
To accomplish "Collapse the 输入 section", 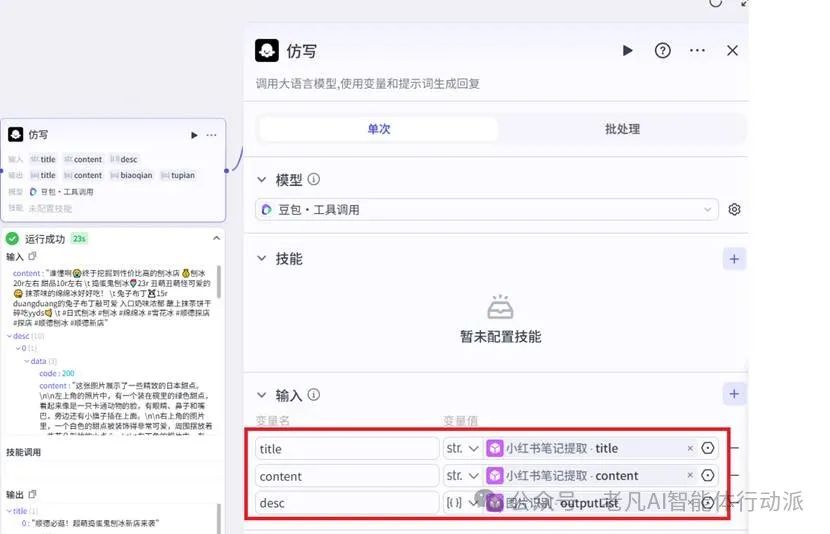I will (261, 395).
